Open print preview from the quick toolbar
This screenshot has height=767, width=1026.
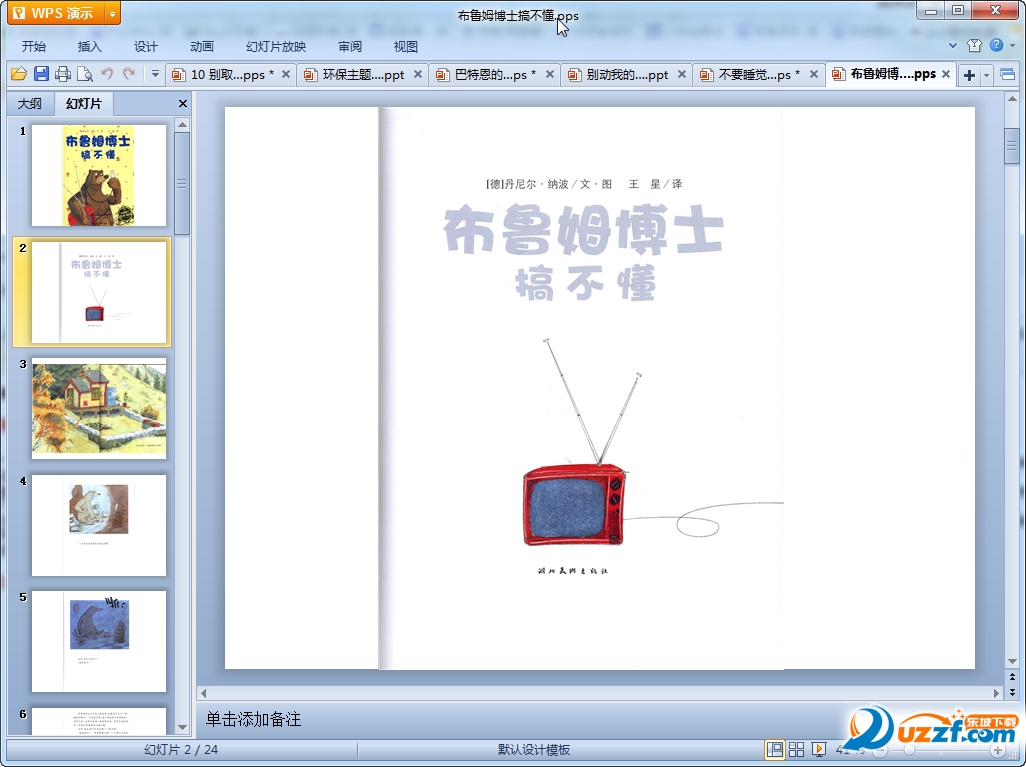(x=84, y=74)
